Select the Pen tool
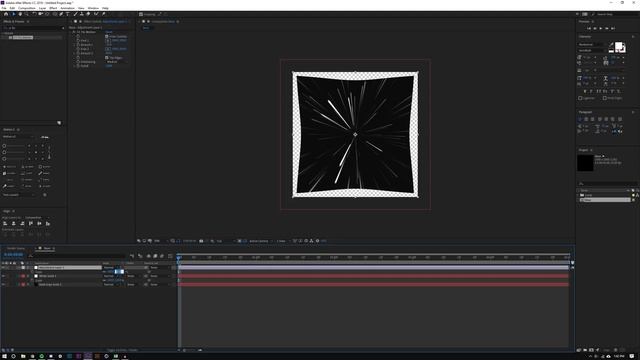640x360 pixels. pos(61,14)
